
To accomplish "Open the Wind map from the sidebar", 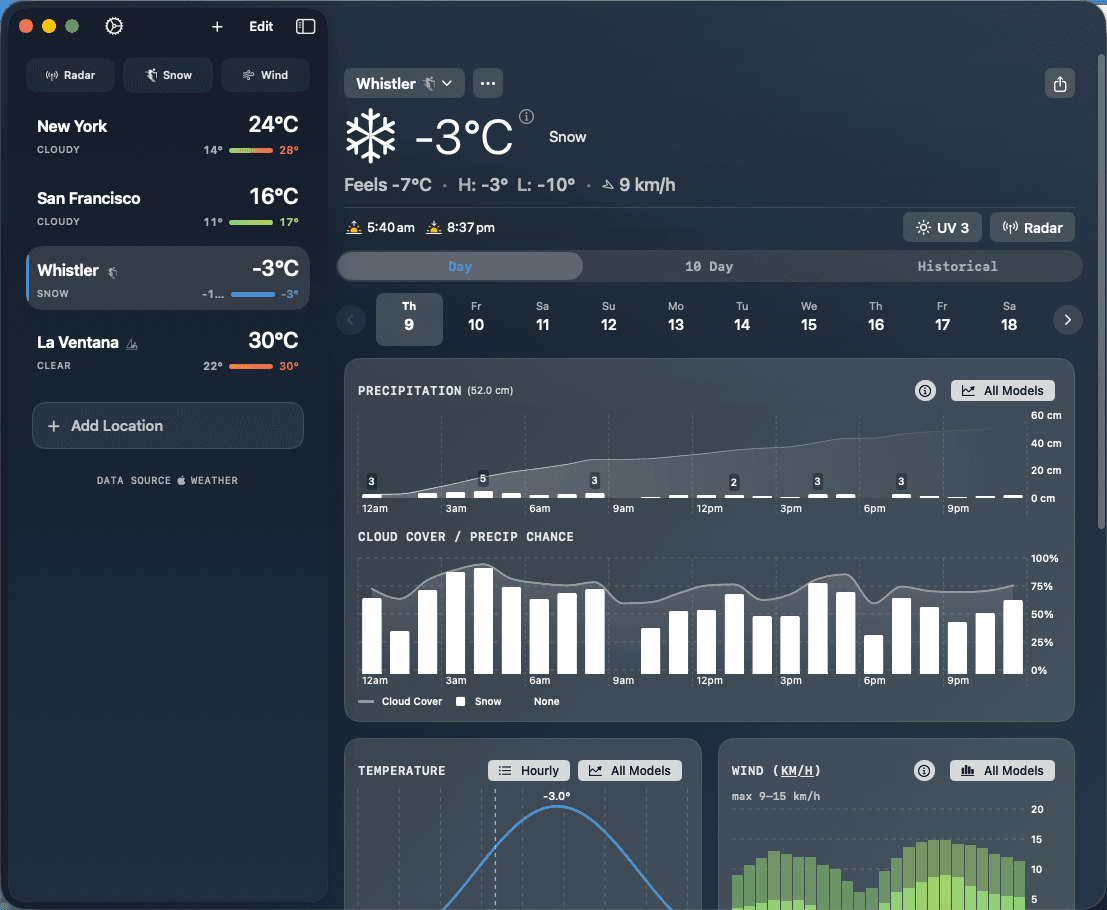I will tap(265, 75).
